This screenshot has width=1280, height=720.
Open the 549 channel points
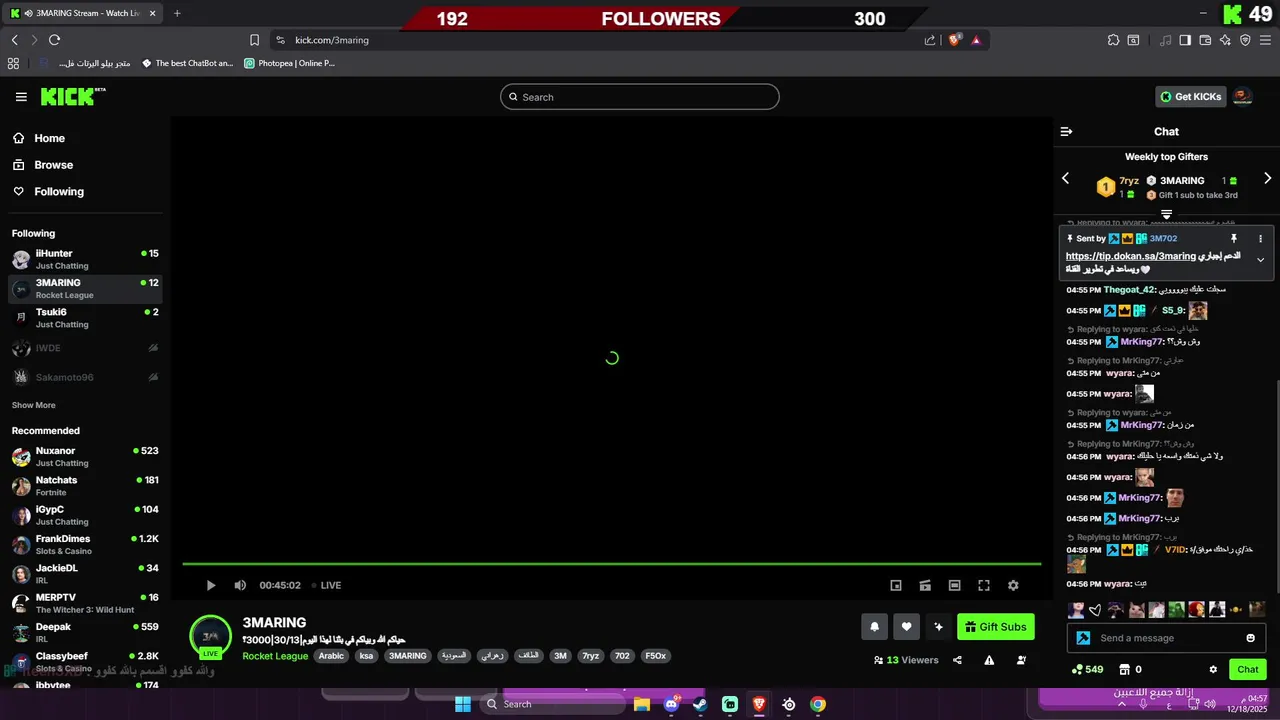click(x=1087, y=669)
